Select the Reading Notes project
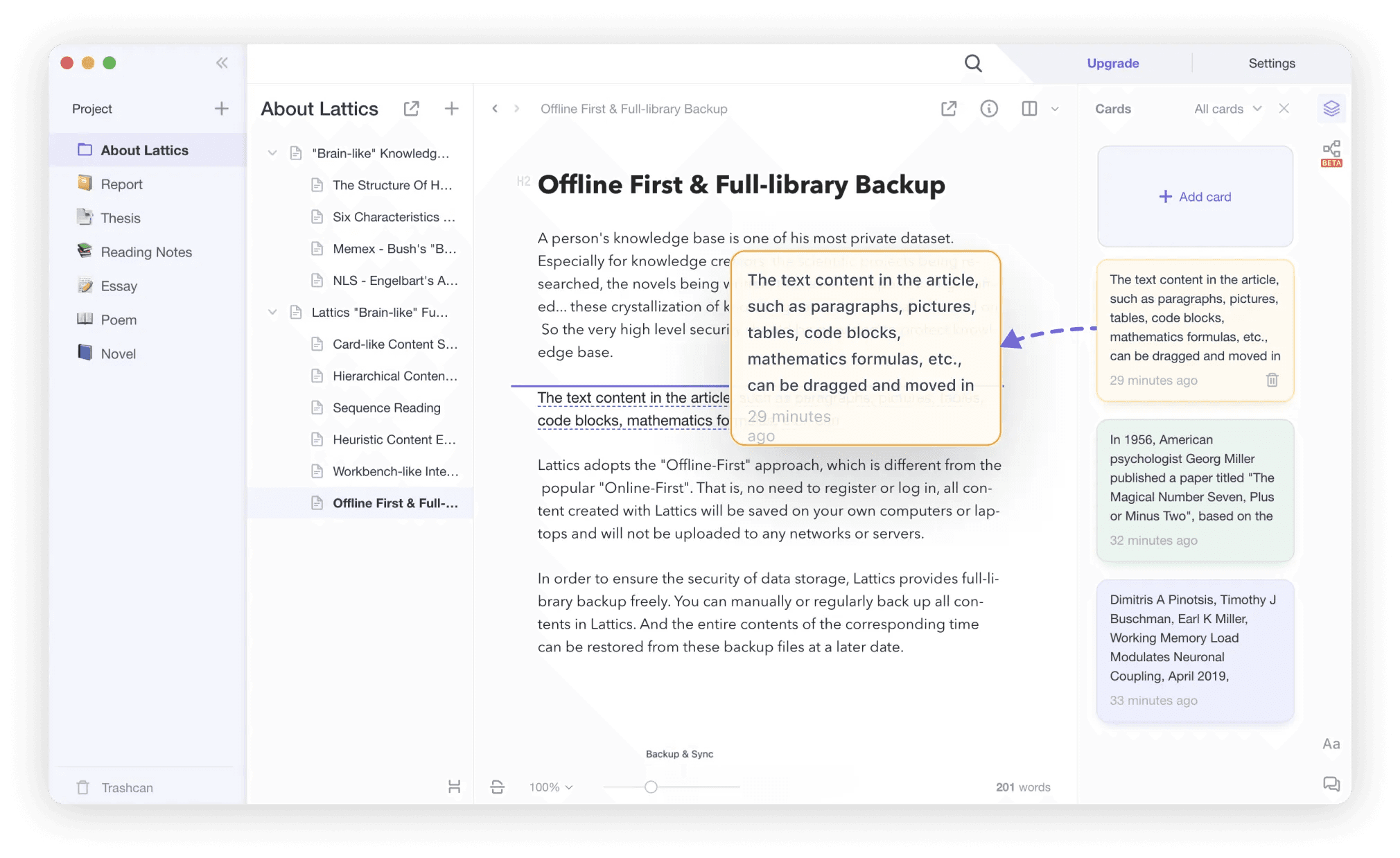This screenshot has height=858, width=1400. click(148, 252)
